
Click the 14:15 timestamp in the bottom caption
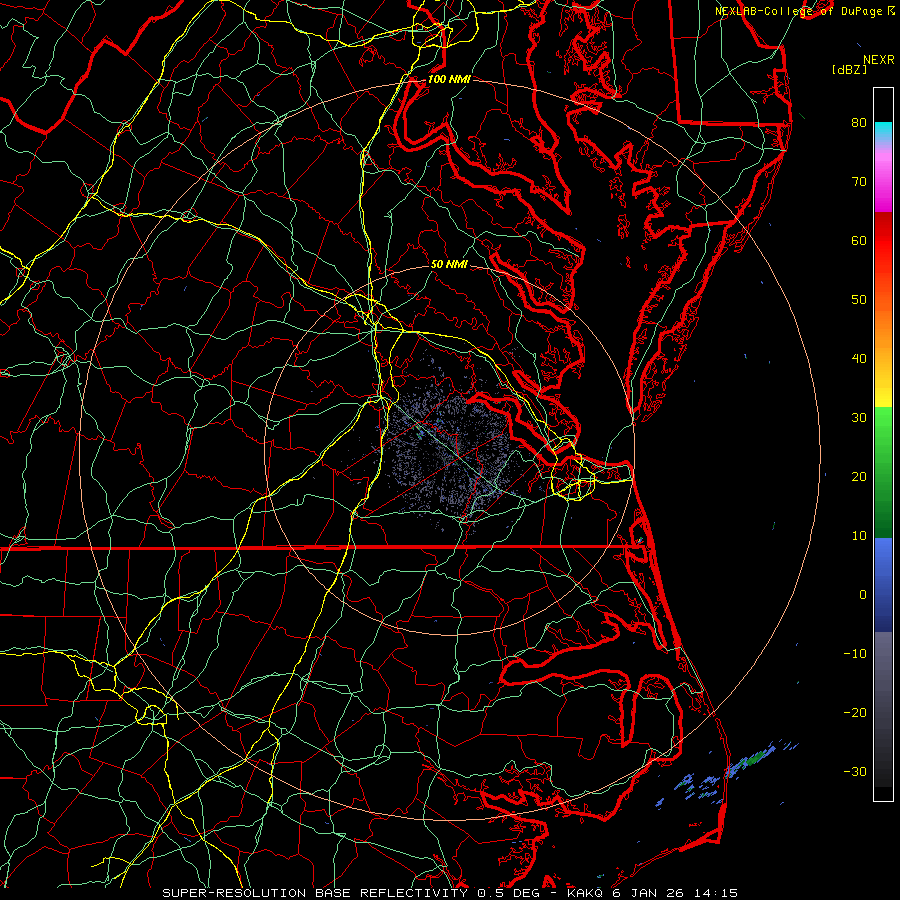click(716, 892)
